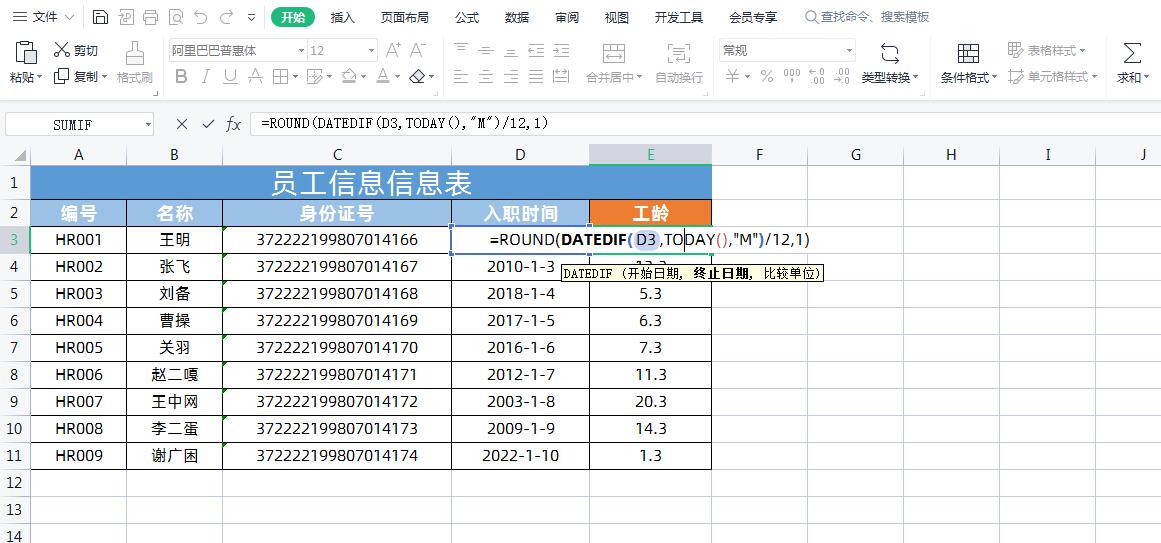The height and width of the screenshot is (543, 1161).
Task: Click the Format Painter (格式刷) brush icon
Action: [x=135, y=53]
